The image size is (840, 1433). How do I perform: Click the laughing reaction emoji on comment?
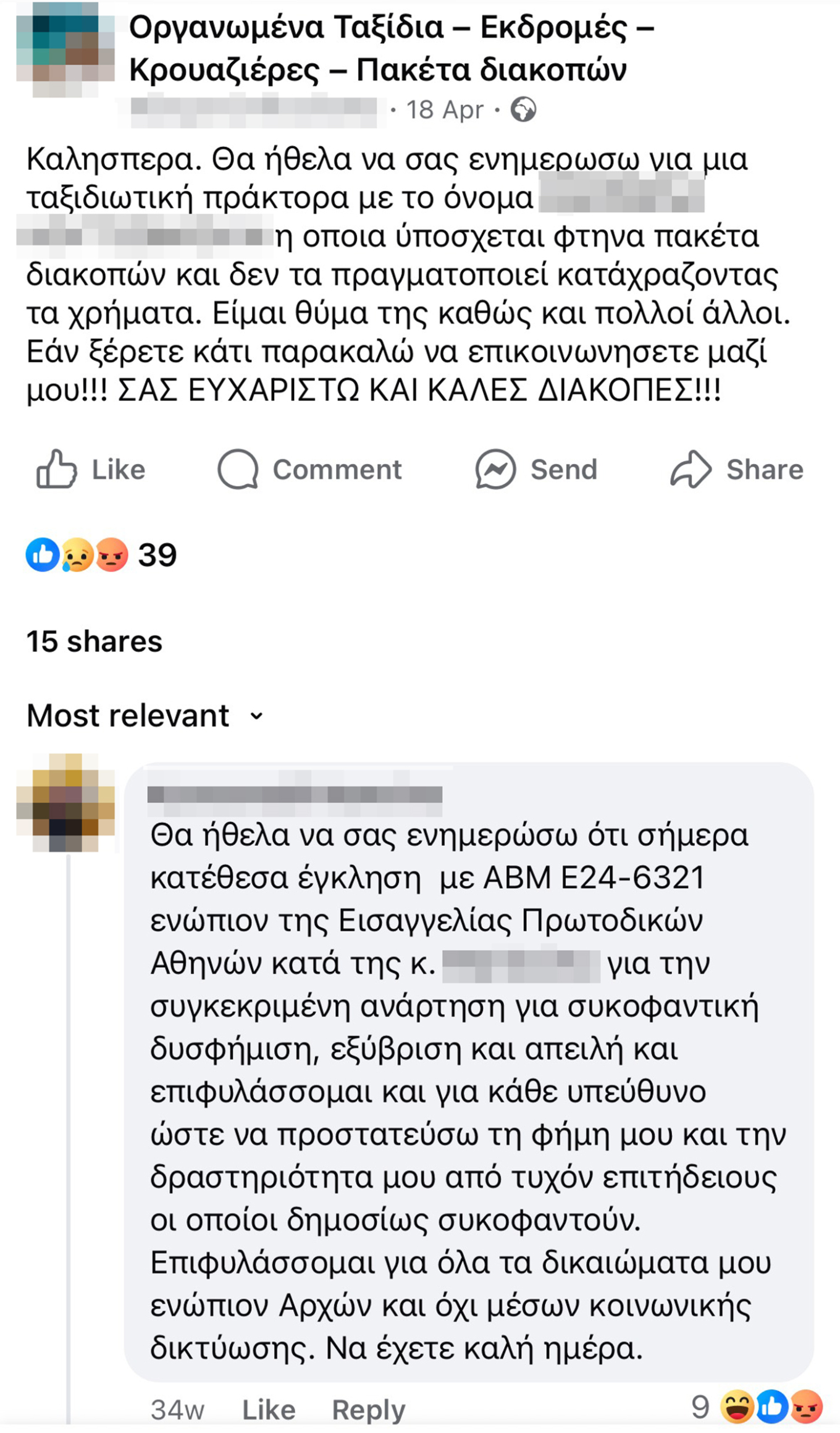pyautogui.click(x=737, y=1406)
